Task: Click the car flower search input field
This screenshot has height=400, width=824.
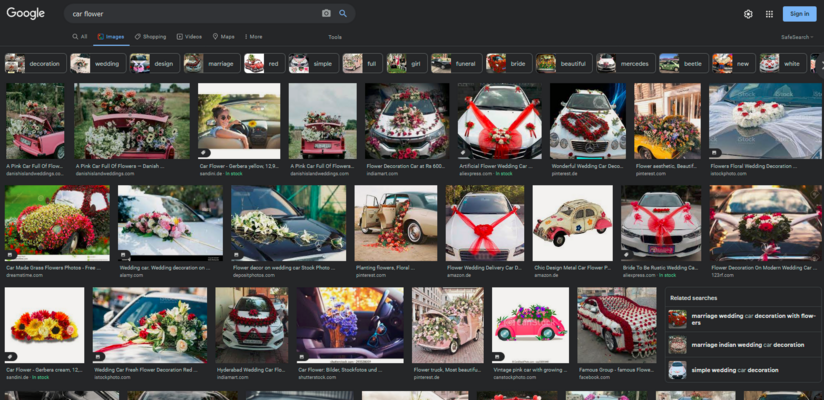Action: tap(194, 14)
